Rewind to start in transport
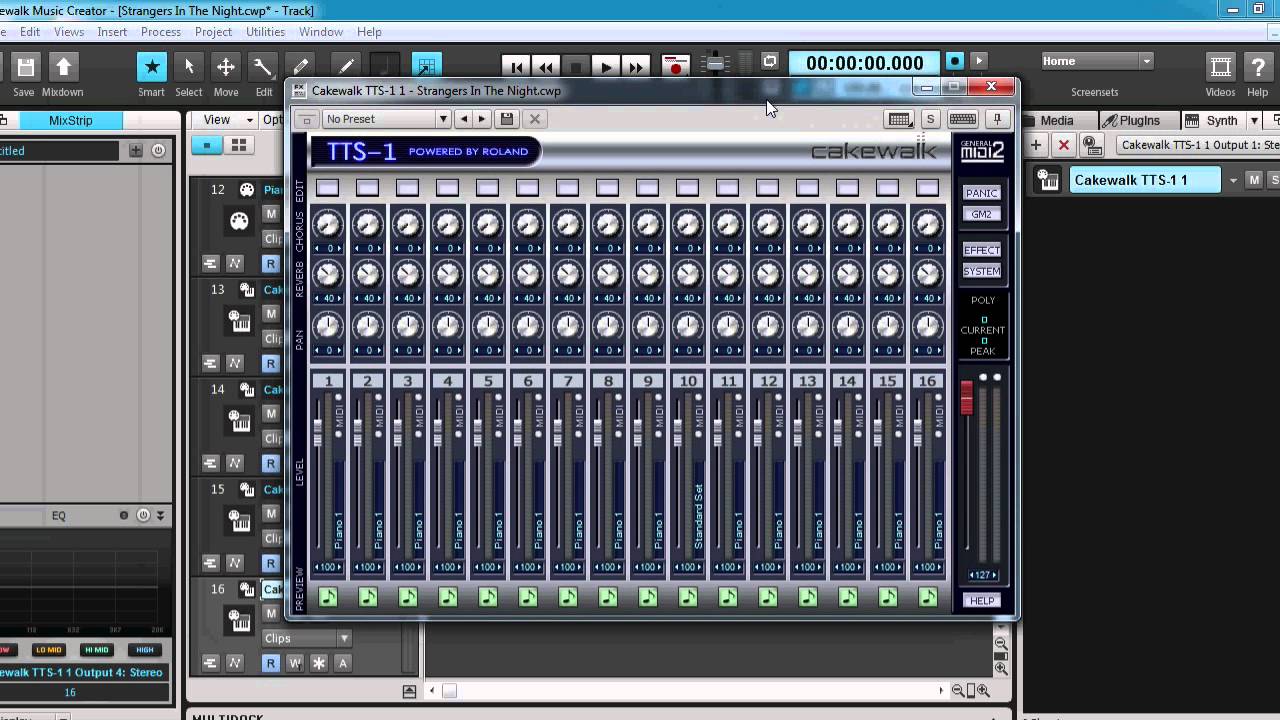Viewport: 1280px width, 720px height. point(516,67)
